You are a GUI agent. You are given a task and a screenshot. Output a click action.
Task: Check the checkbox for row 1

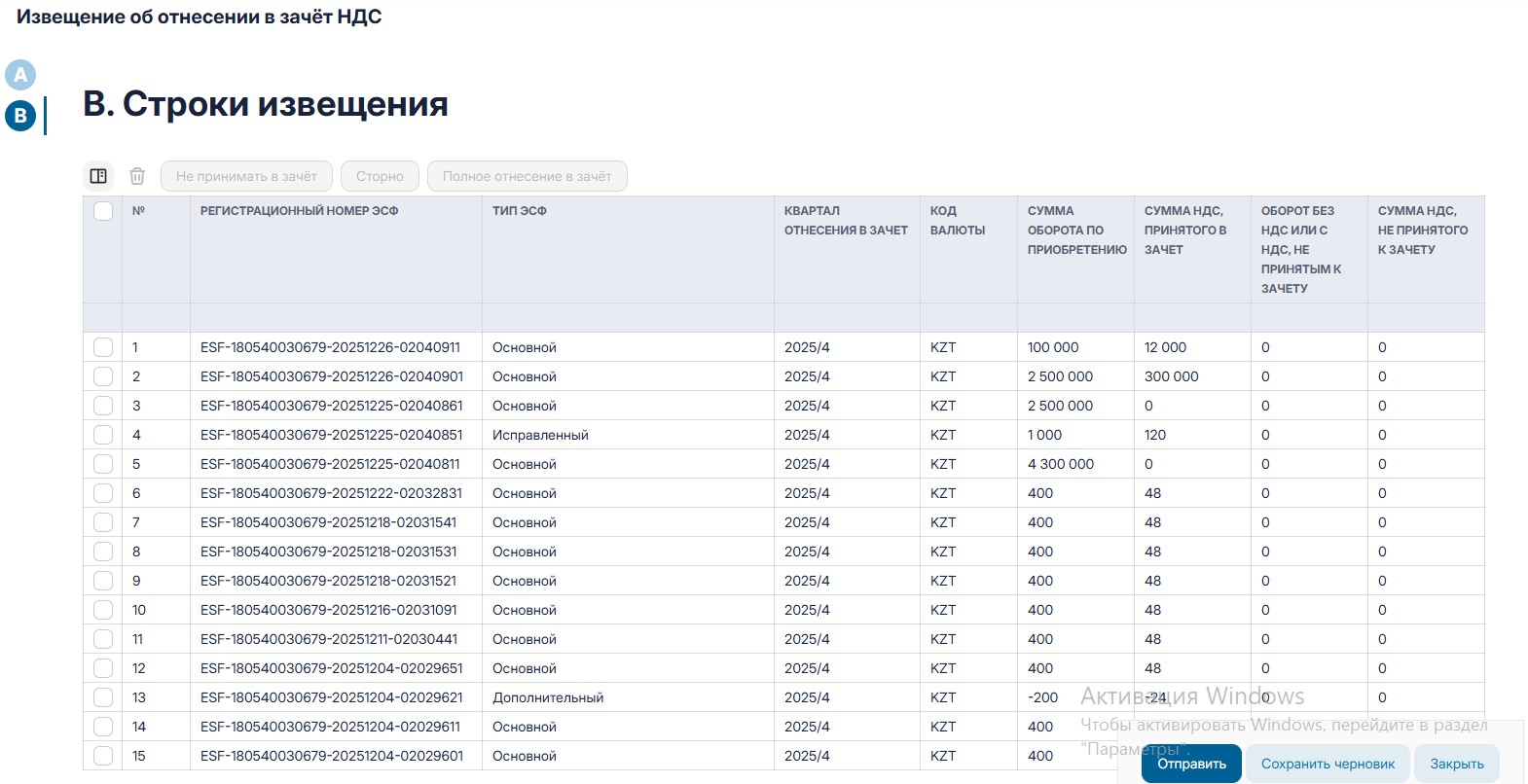pyautogui.click(x=103, y=347)
